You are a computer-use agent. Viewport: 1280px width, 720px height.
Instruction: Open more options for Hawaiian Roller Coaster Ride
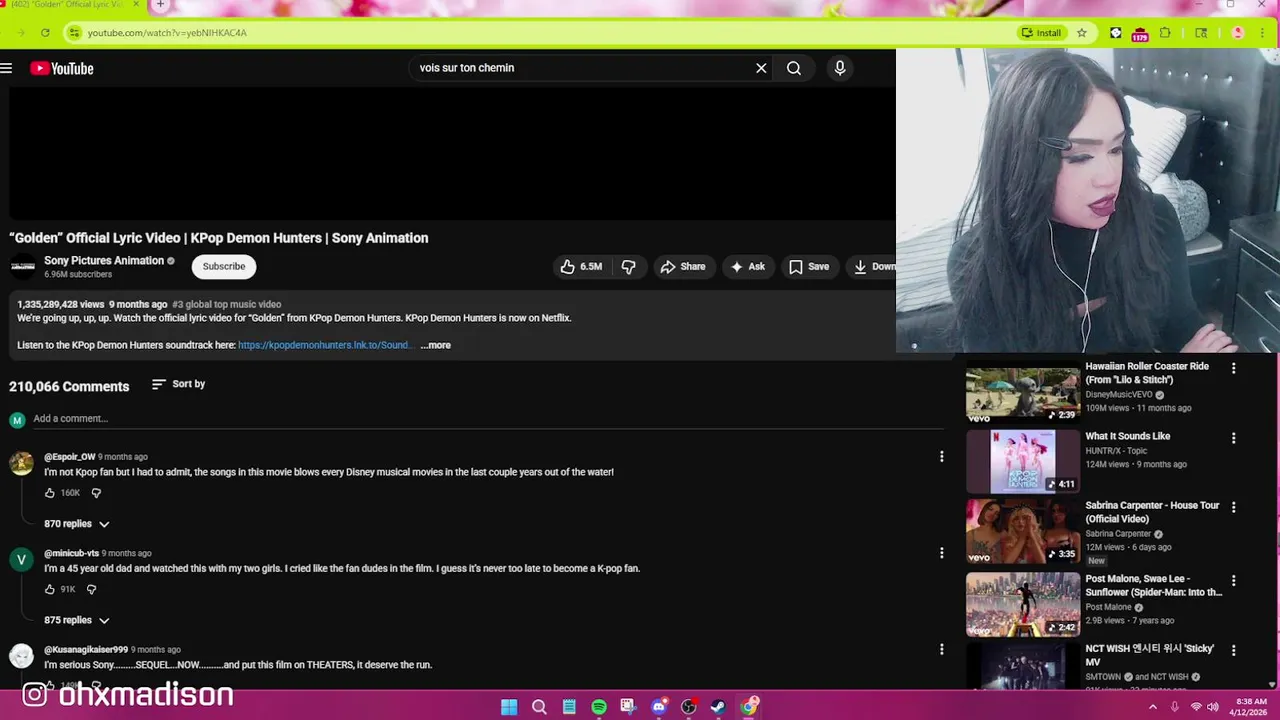pos(1233,368)
